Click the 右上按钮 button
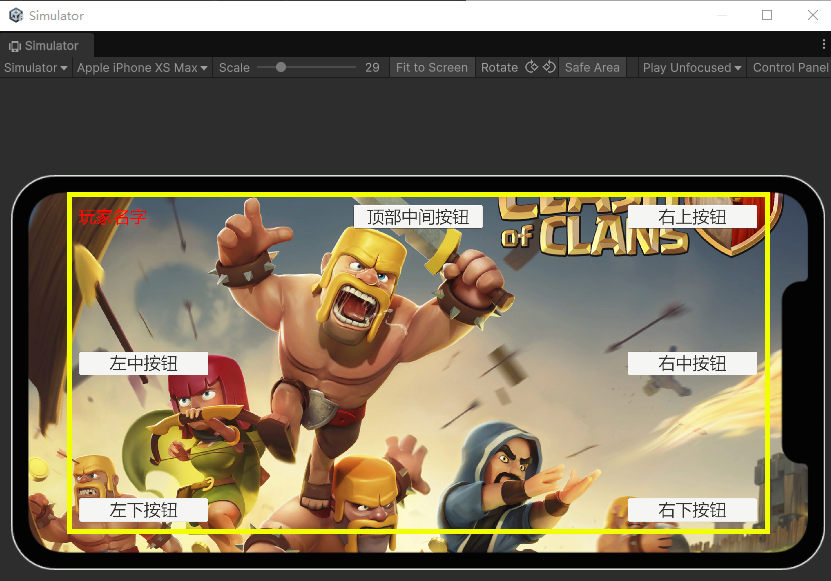The width and height of the screenshot is (831, 581). coord(692,217)
